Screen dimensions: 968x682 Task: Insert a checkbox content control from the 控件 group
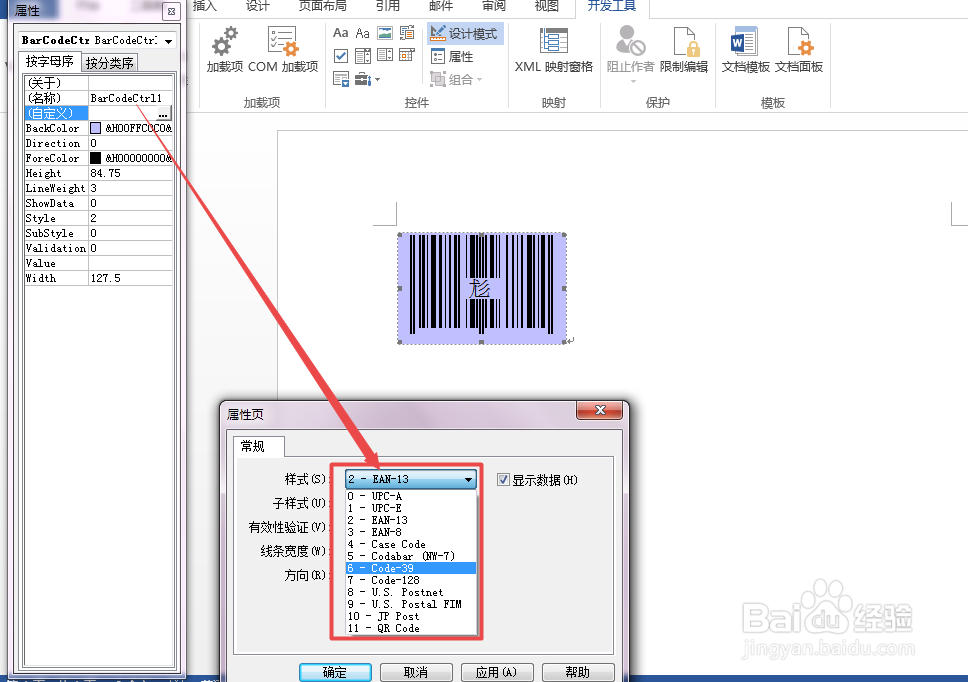tap(343, 54)
